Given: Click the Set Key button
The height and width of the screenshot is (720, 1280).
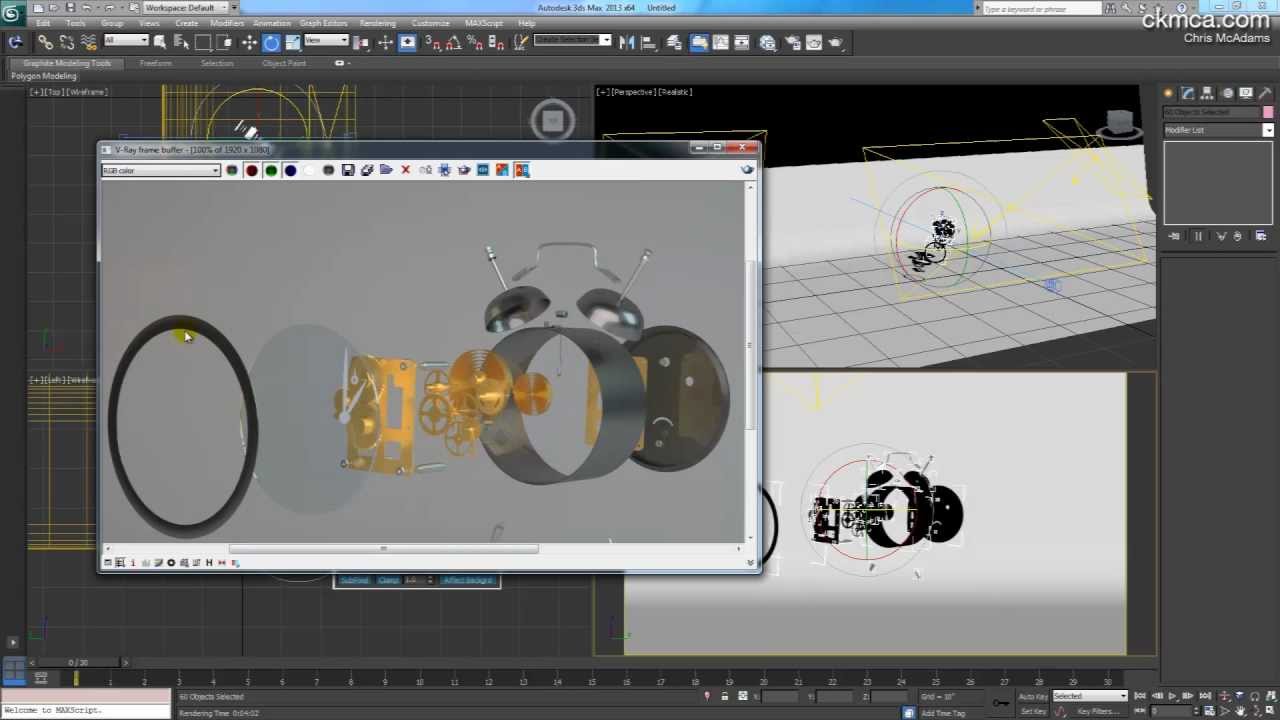Looking at the screenshot, I should [1032, 711].
